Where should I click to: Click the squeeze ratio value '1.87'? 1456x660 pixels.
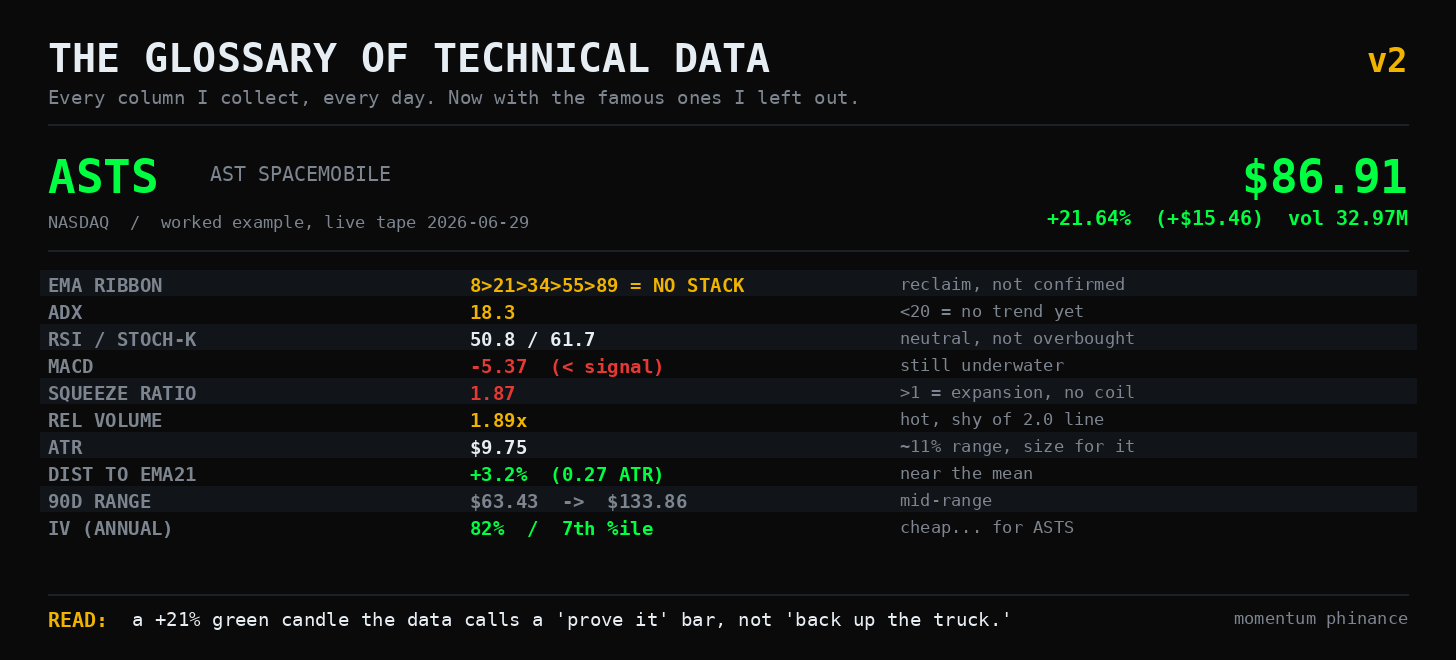493,394
